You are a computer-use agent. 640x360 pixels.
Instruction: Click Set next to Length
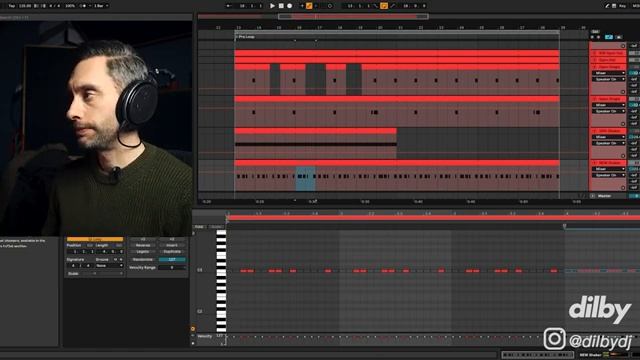click(119, 245)
